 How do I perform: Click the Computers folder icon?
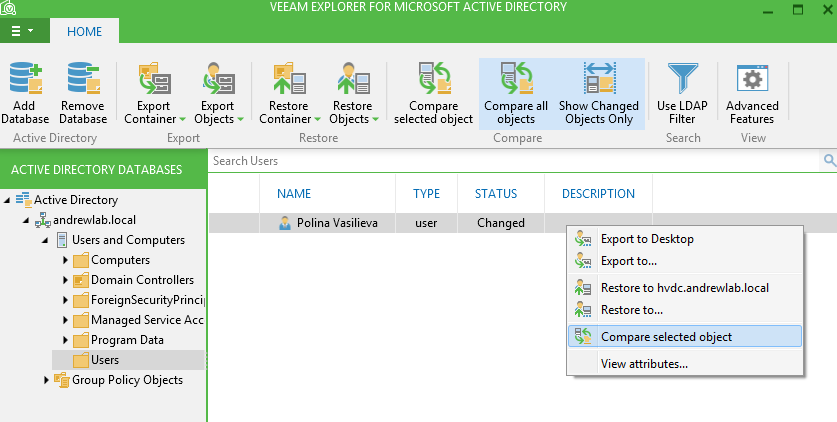point(81,260)
